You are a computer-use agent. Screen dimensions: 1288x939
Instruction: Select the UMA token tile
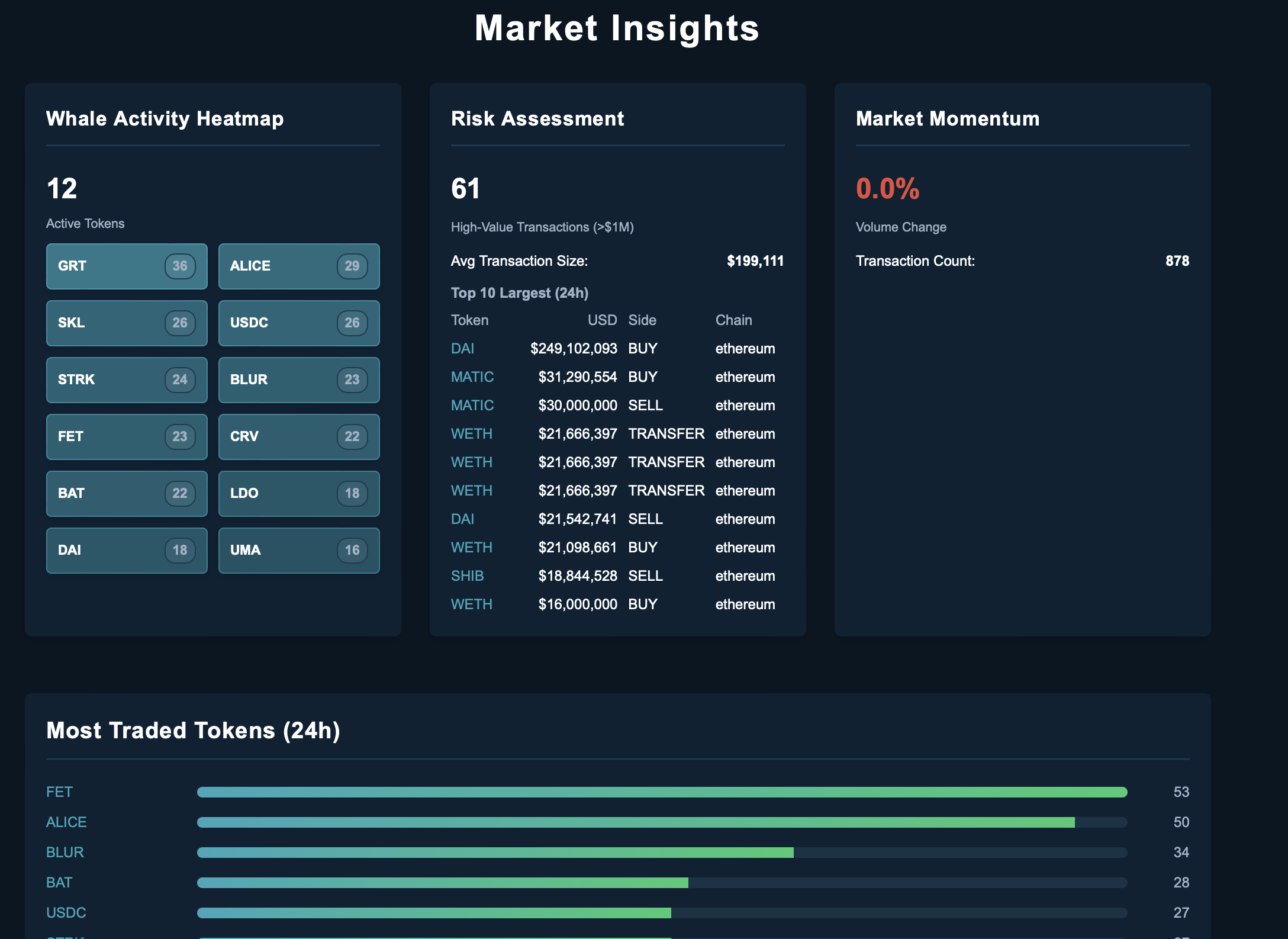(x=299, y=550)
